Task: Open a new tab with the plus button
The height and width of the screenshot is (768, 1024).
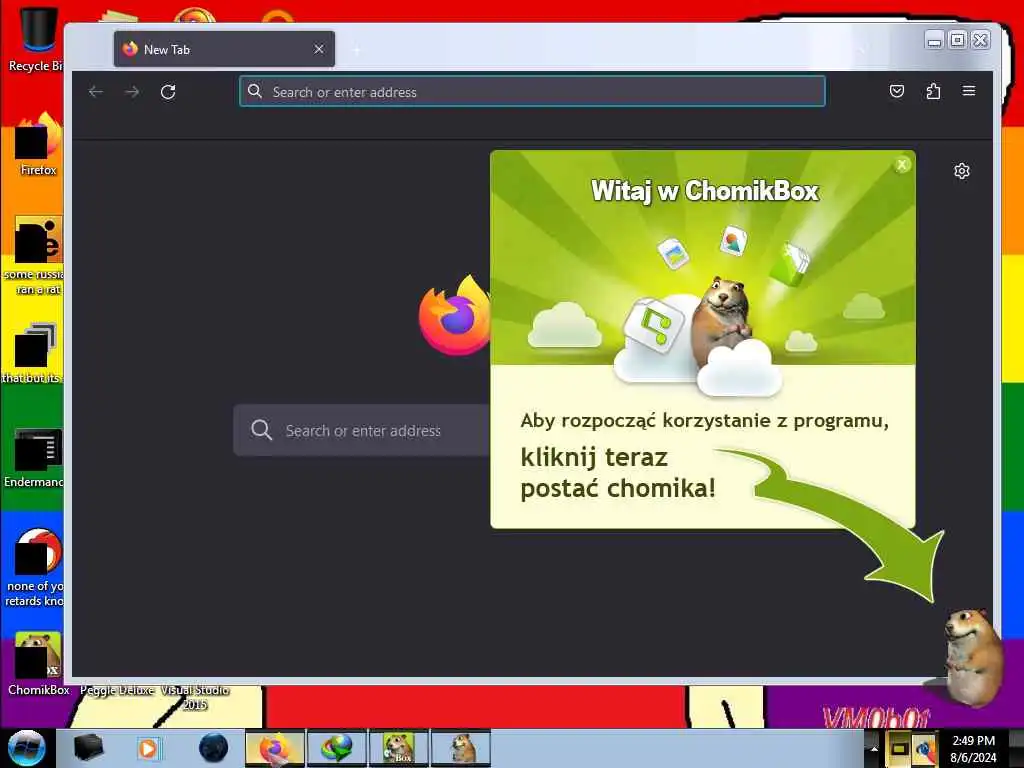Action: (x=357, y=50)
